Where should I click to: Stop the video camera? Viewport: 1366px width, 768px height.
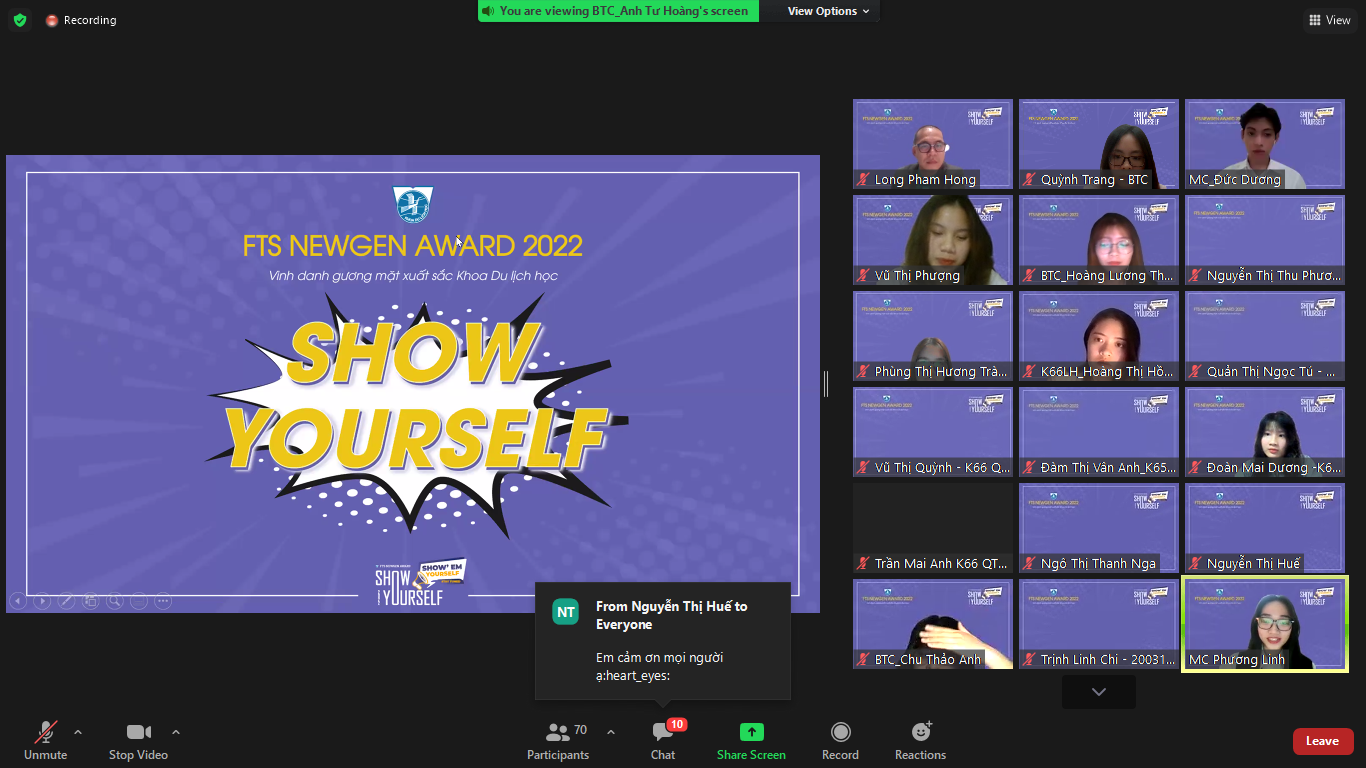[138, 733]
